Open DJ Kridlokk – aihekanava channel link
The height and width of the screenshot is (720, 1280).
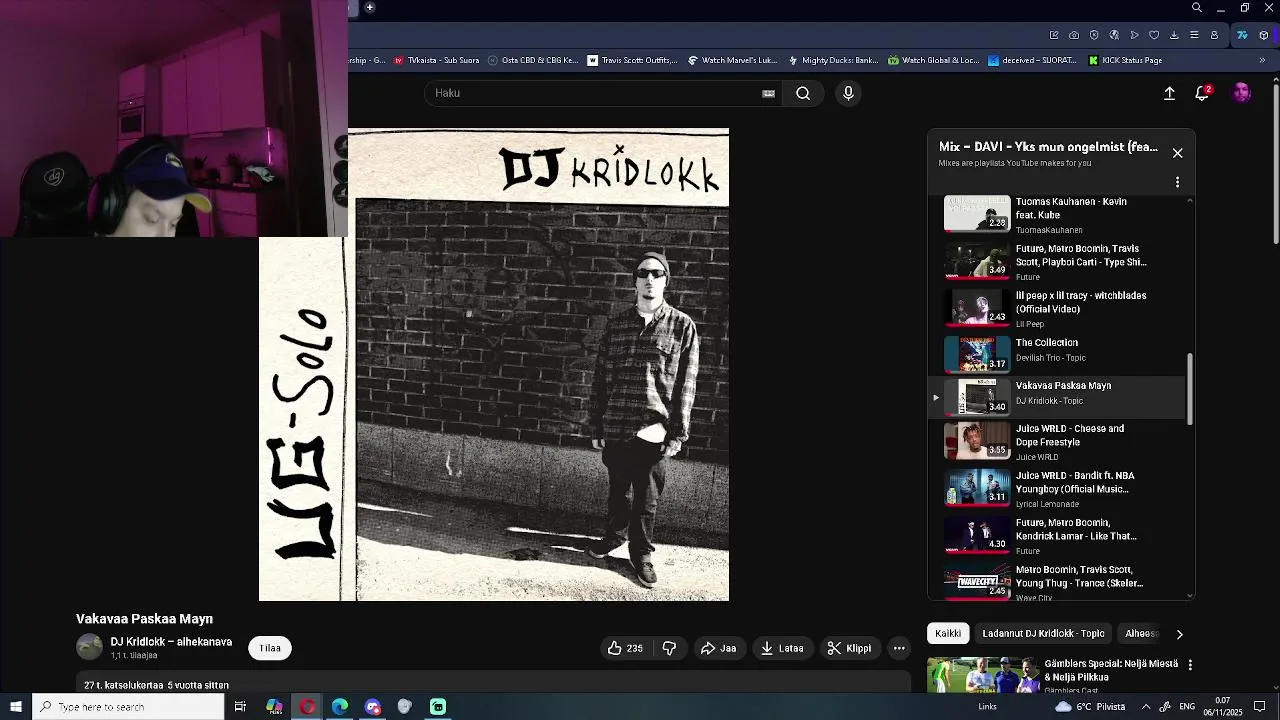(x=171, y=642)
